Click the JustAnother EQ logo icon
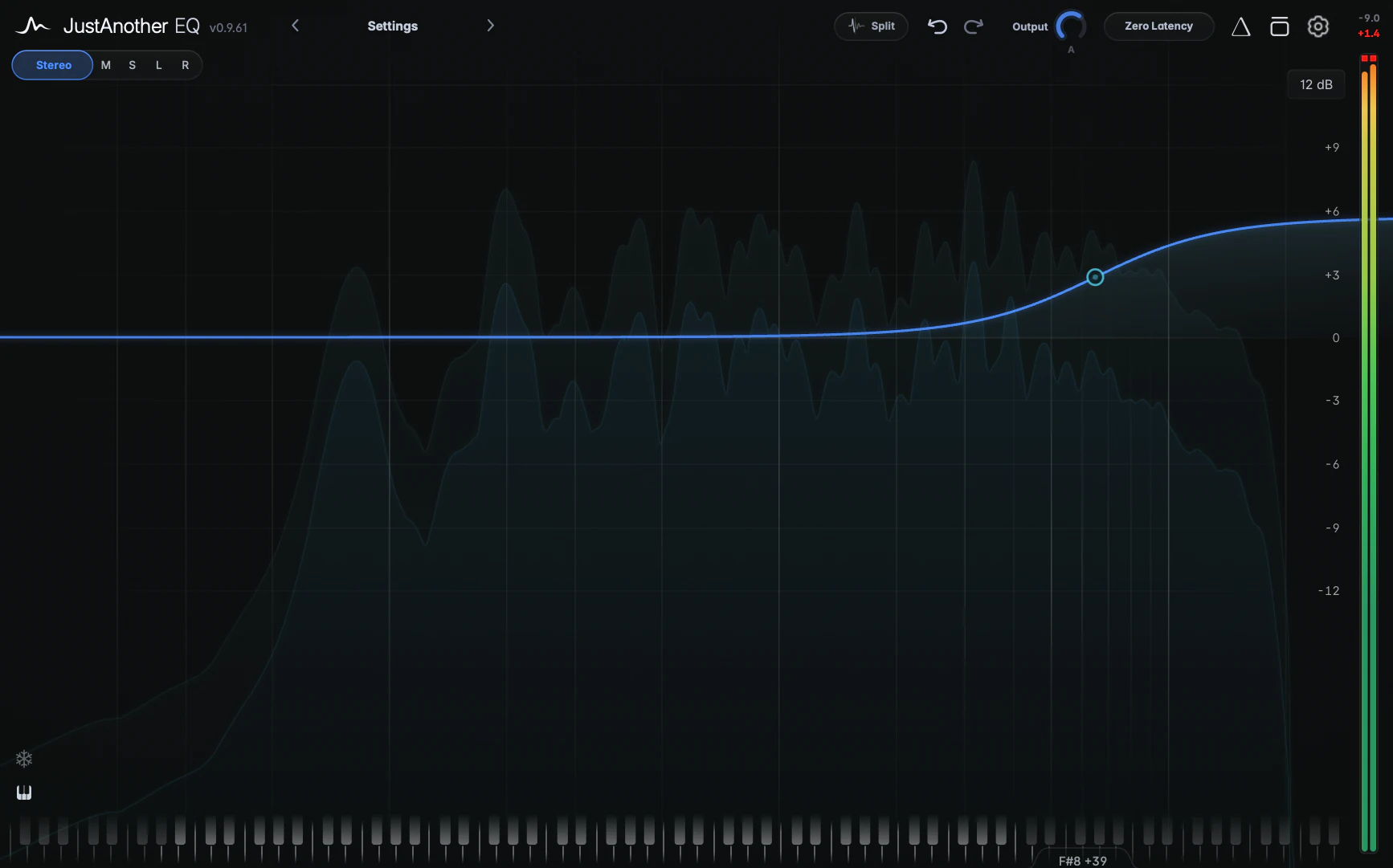The image size is (1393, 868). 32,26
